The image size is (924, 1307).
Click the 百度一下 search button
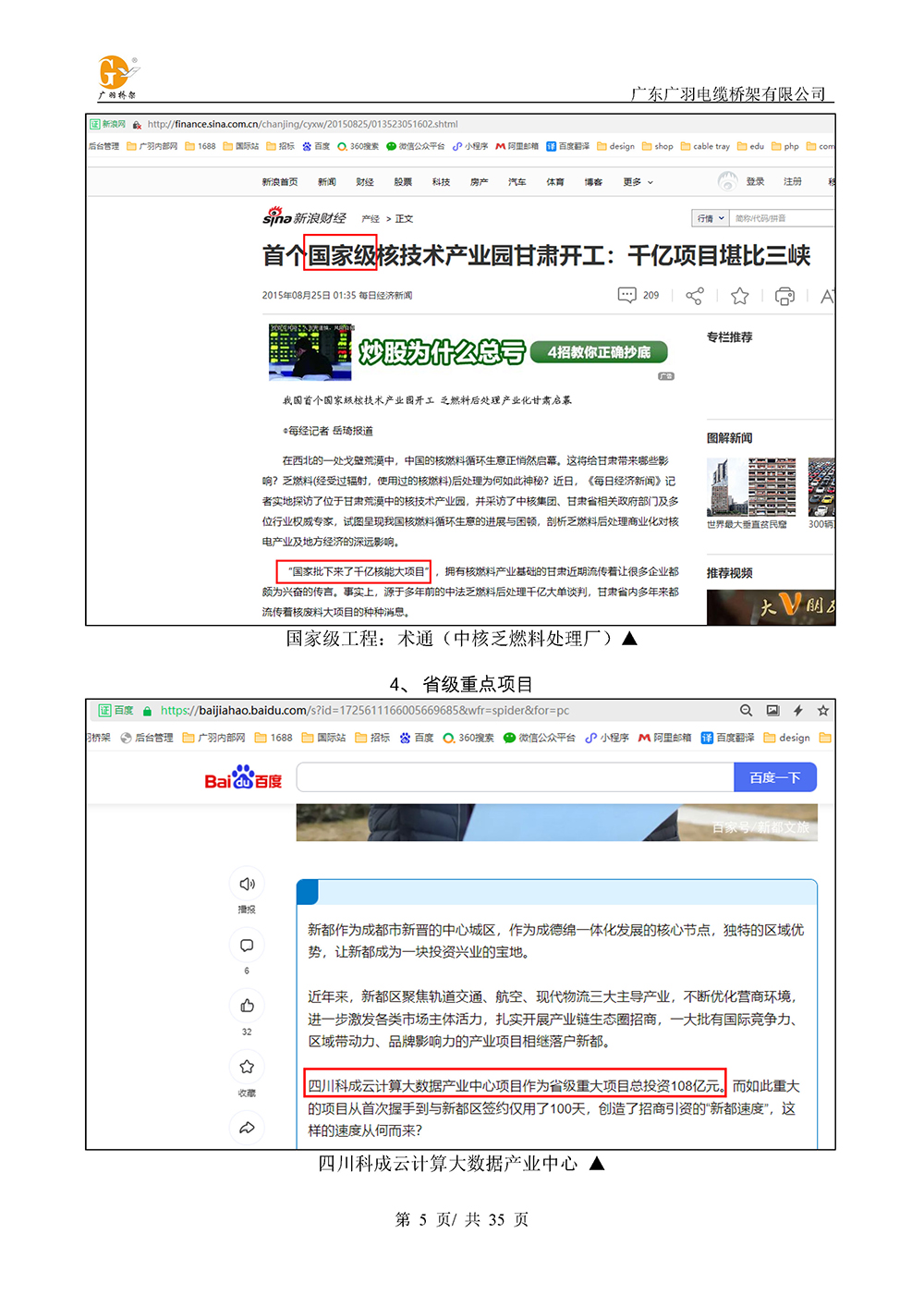(x=775, y=777)
